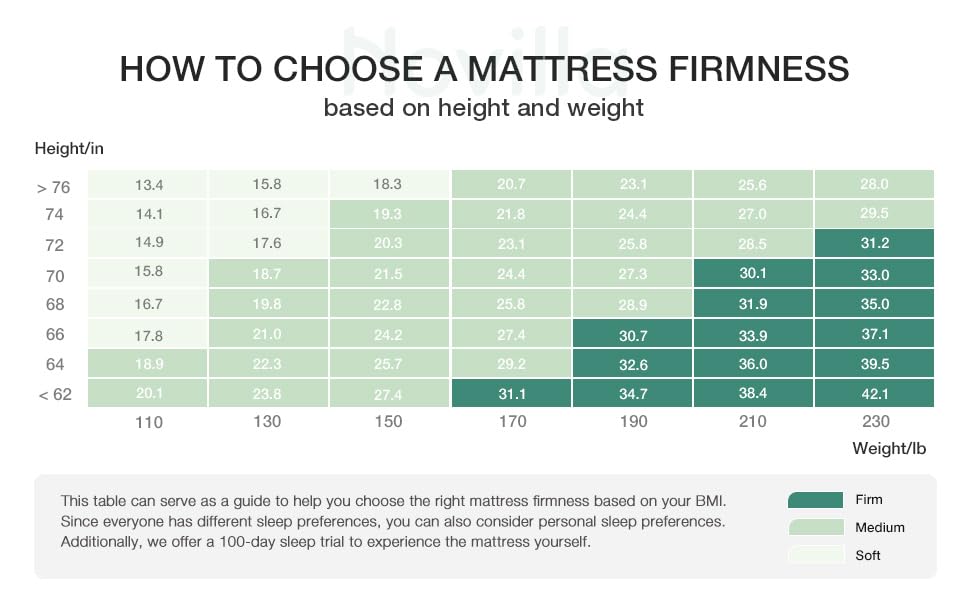Select the Soft legend color swatch
The width and height of the screenshot is (970, 600).
(x=816, y=554)
